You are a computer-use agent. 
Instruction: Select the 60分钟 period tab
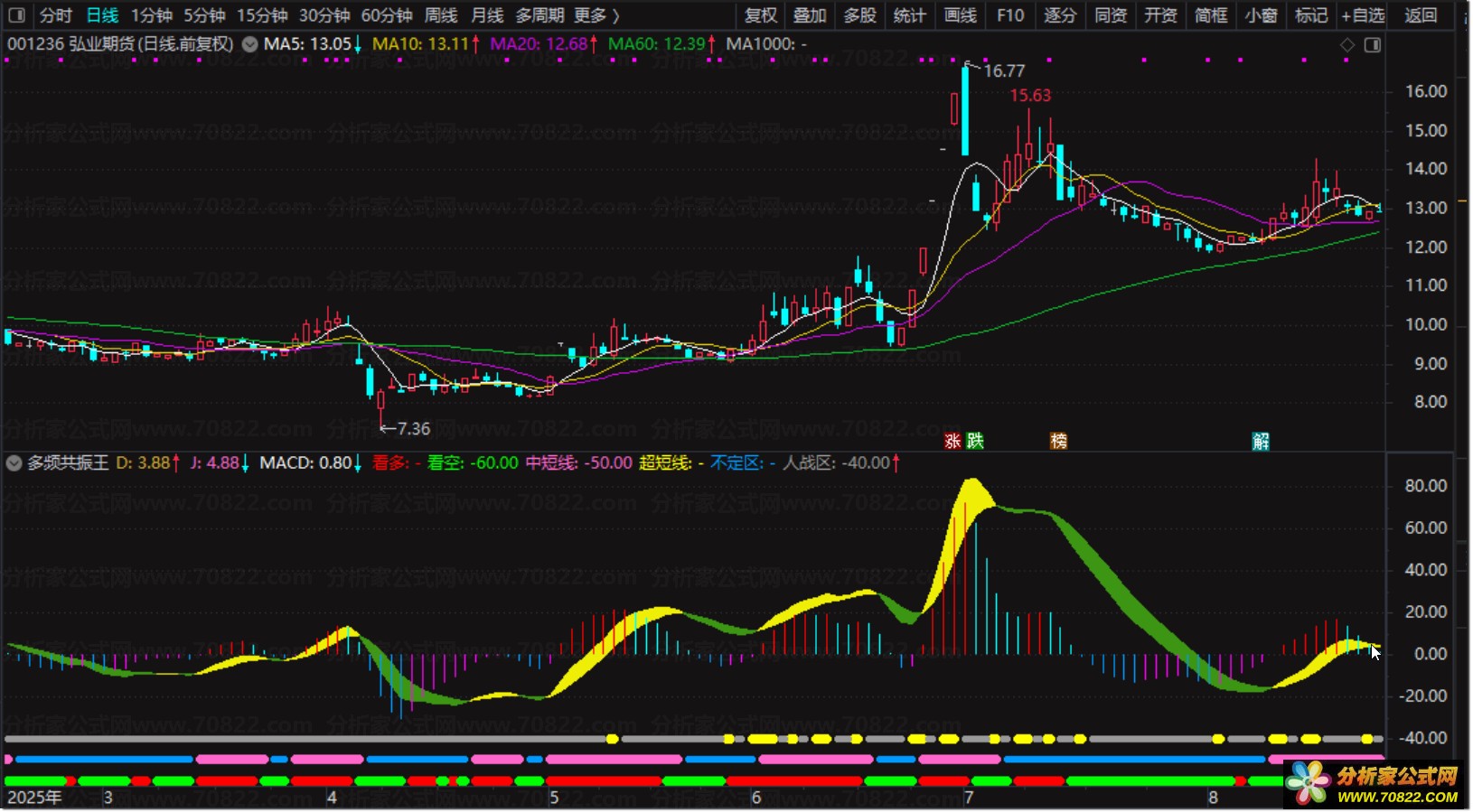pyautogui.click(x=387, y=15)
